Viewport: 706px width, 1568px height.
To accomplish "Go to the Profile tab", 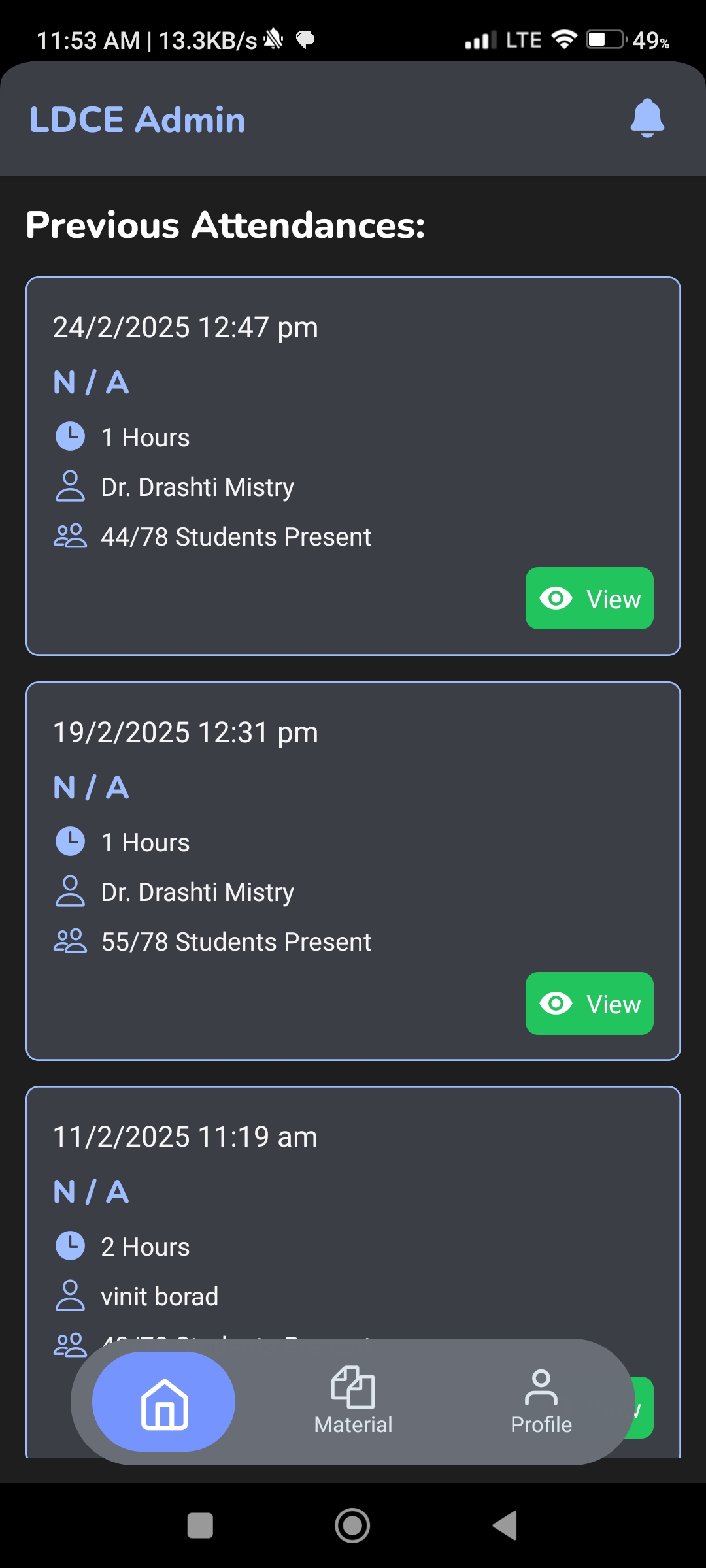I will tap(541, 1402).
